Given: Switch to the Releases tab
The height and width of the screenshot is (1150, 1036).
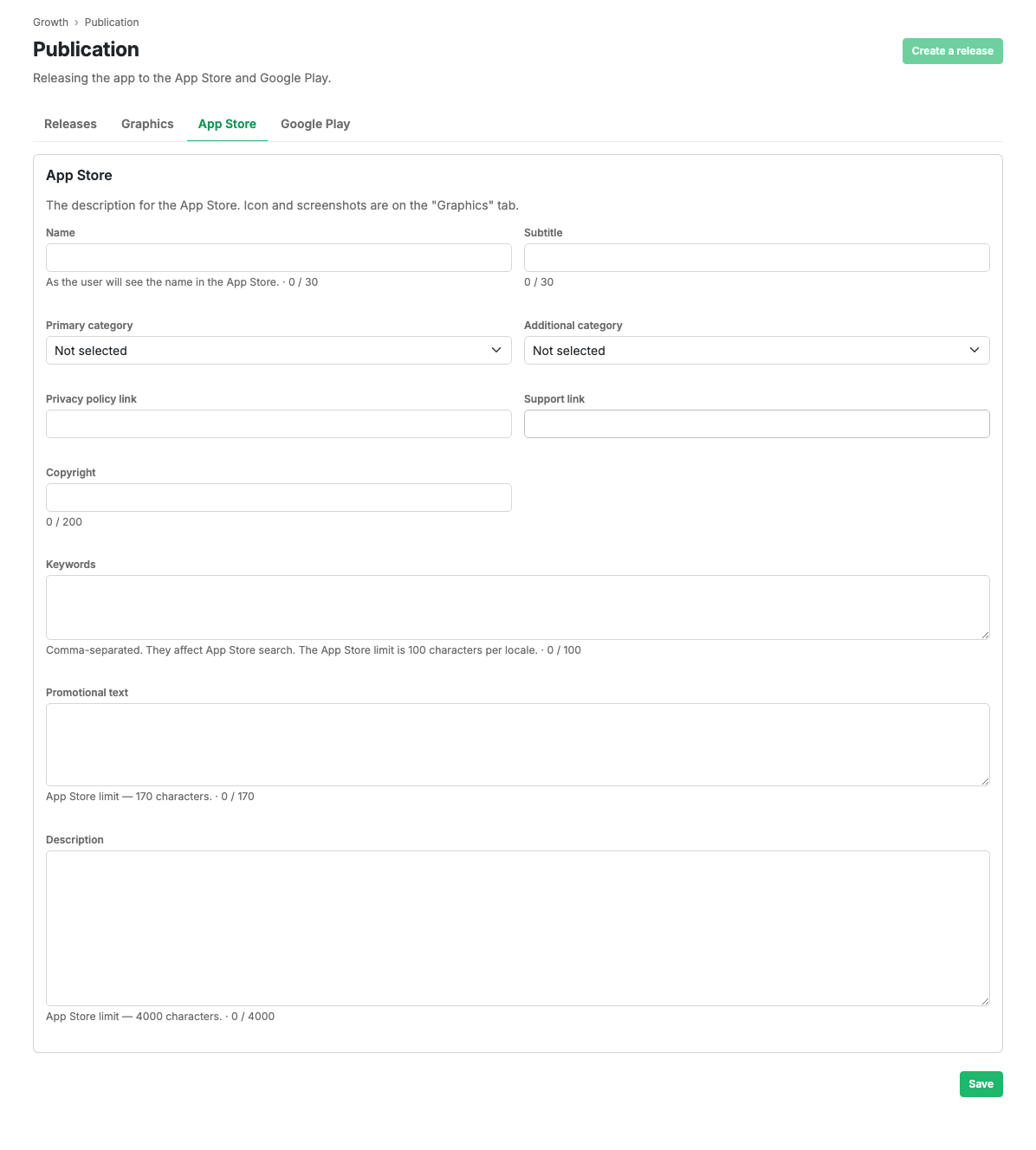Looking at the screenshot, I should coord(70,124).
